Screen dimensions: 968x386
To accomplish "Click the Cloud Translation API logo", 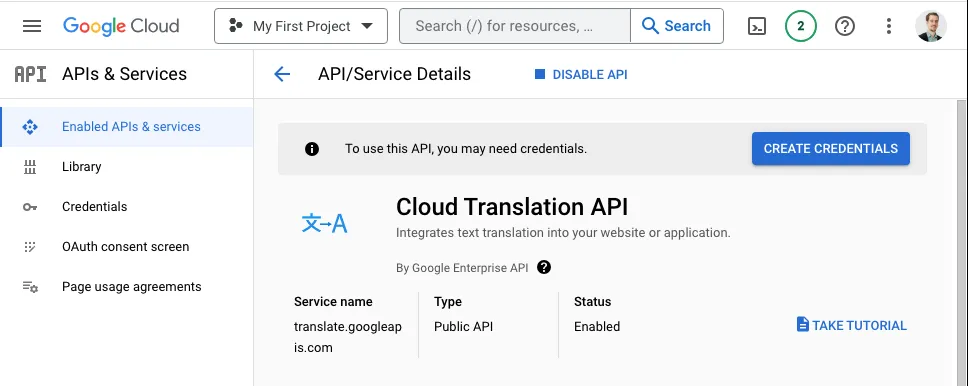I will click(x=325, y=224).
